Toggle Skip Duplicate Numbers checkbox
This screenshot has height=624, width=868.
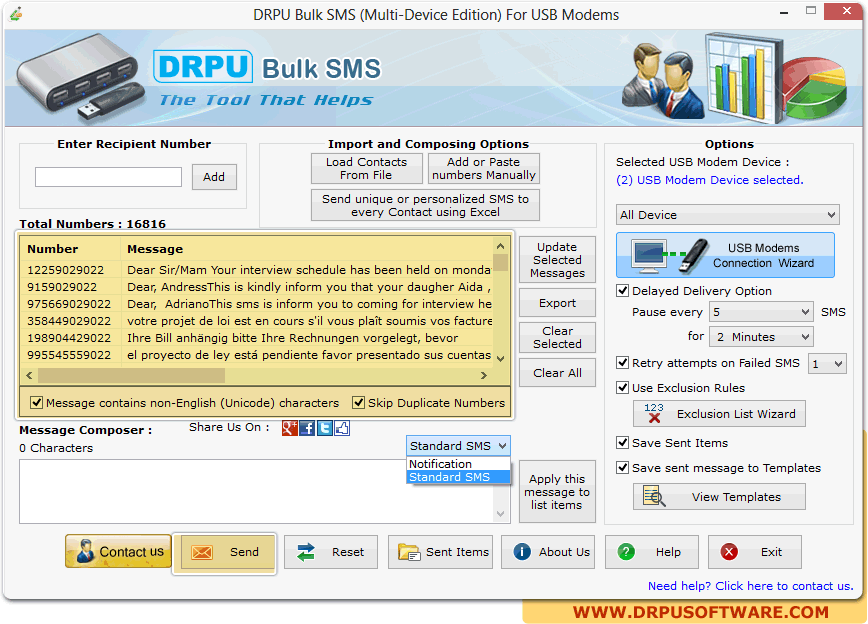359,403
